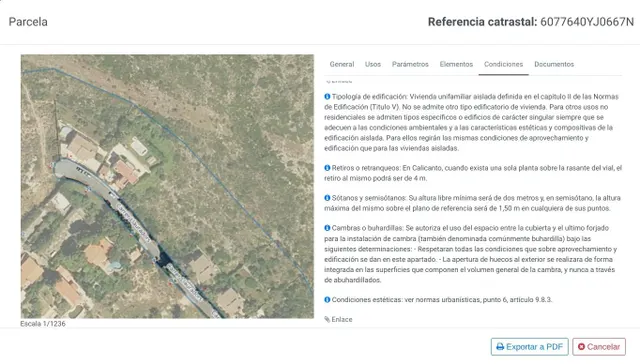Image resolution: width=640 pixels, height=364 pixels.
Task: Click the 'Retiros o retranqueos' paragraph text
Action: click(473, 173)
